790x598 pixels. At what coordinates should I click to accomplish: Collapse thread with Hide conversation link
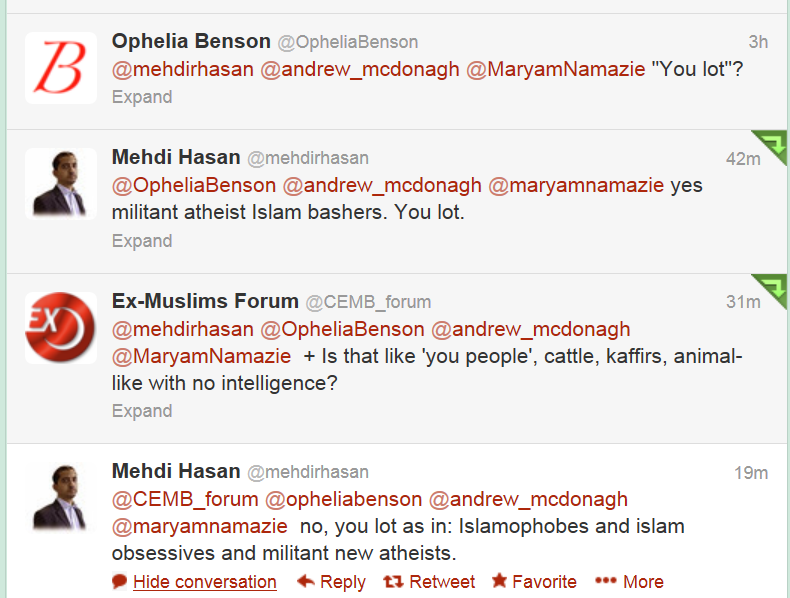tap(204, 582)
